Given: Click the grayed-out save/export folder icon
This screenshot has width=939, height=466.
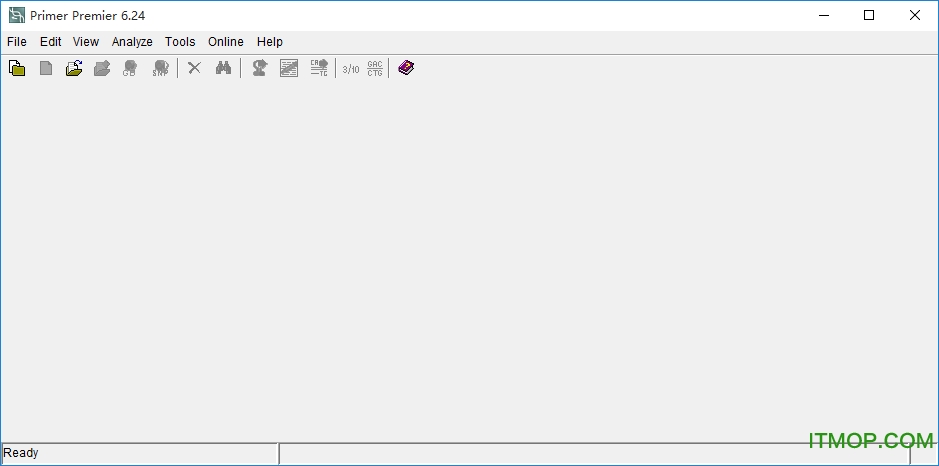Looking at the screenshot, I should 102,68.
